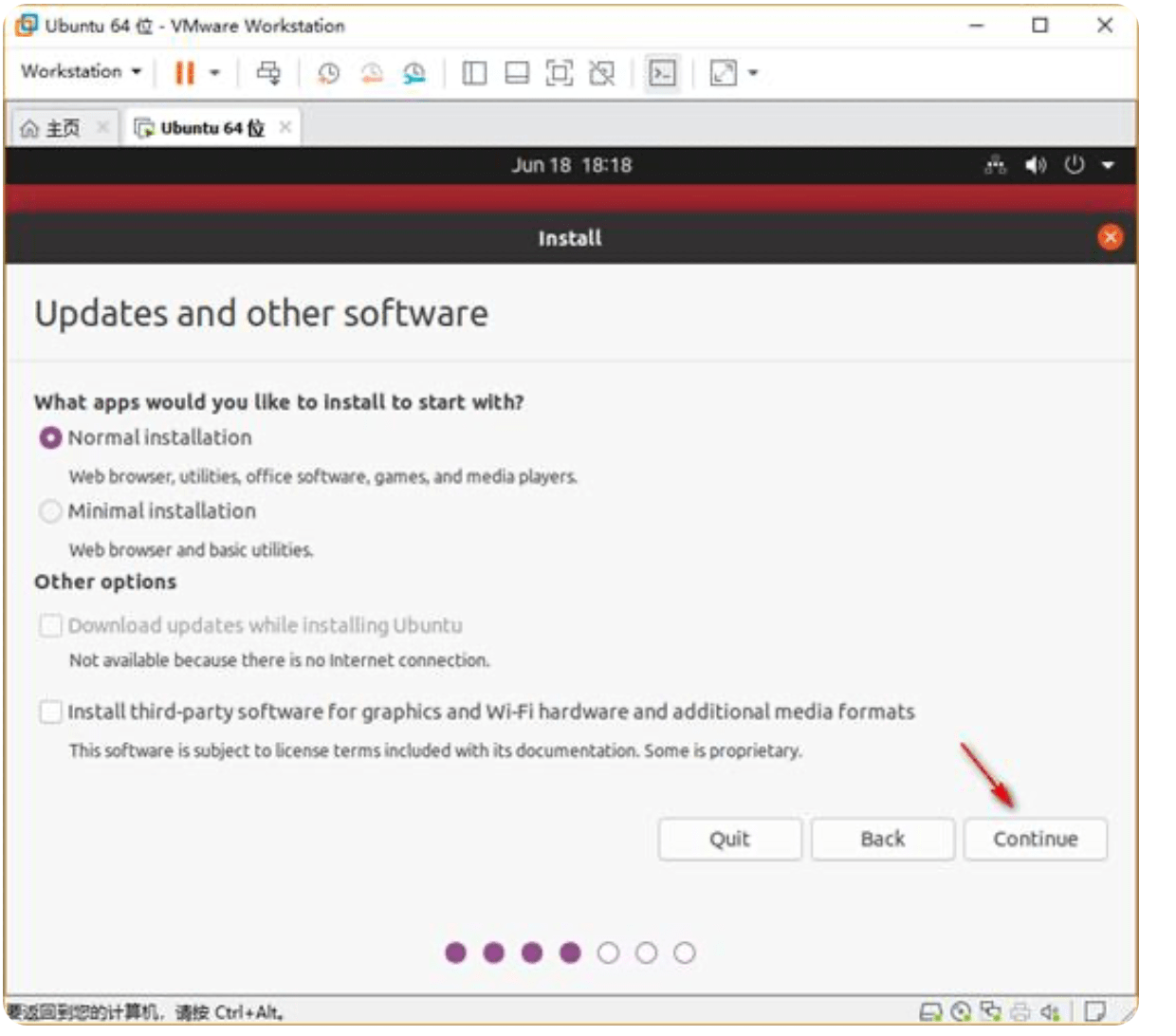
Task: Pause the virtual machine with the pause icon
Action: 185,73
